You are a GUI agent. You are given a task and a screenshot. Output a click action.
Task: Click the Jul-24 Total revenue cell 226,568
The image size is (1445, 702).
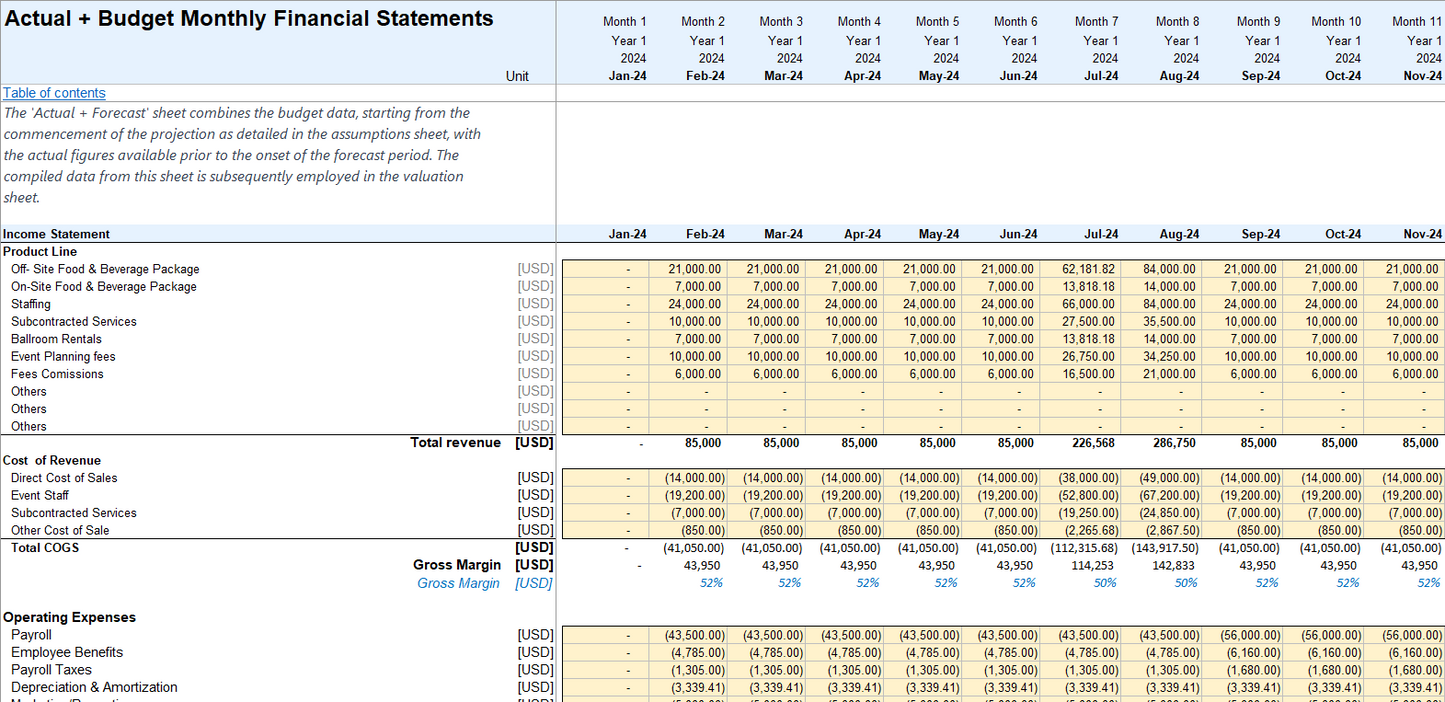point(1092,443)
